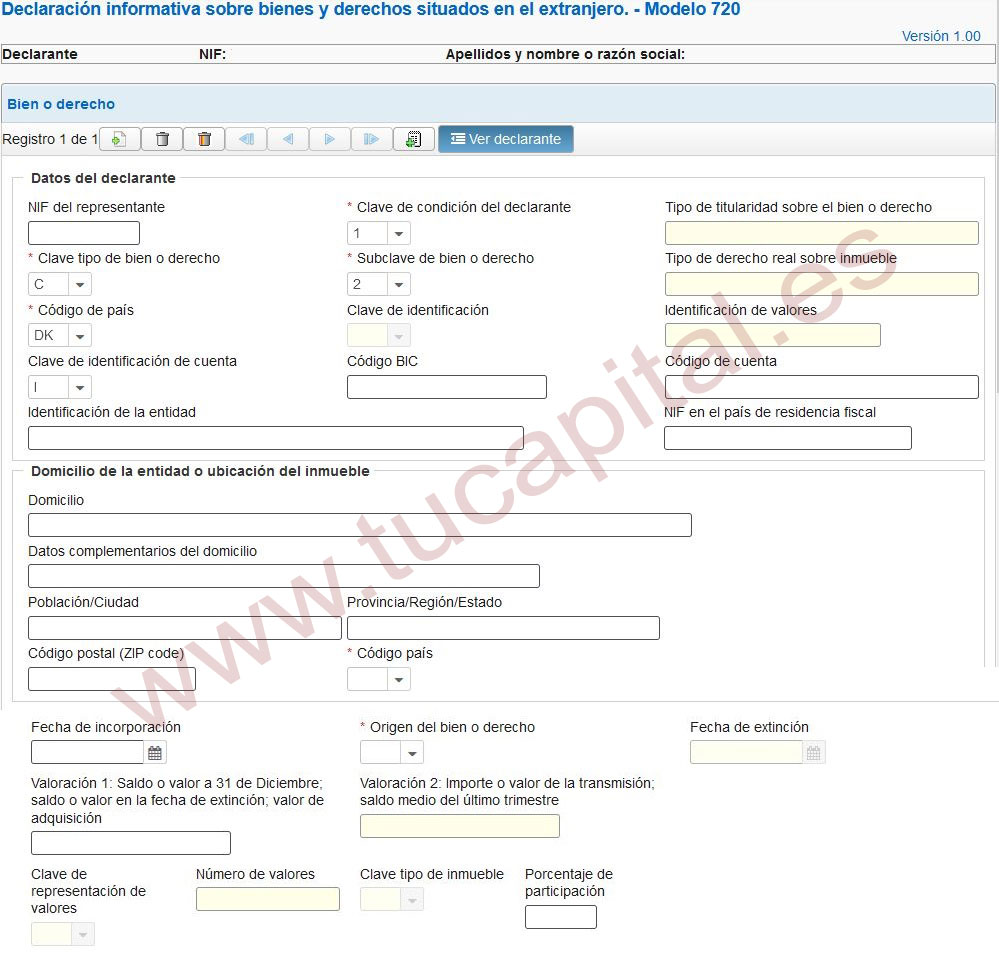The width and height of the screenshot is (999, 967).
Task: Click the Código BIC input field
Action: 446,387
